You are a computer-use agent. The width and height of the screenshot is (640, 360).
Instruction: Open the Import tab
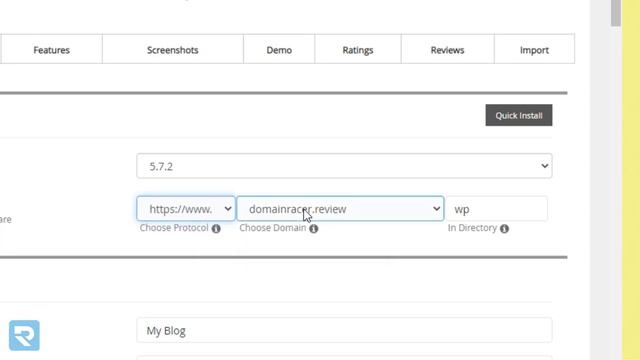click(534, 50)
